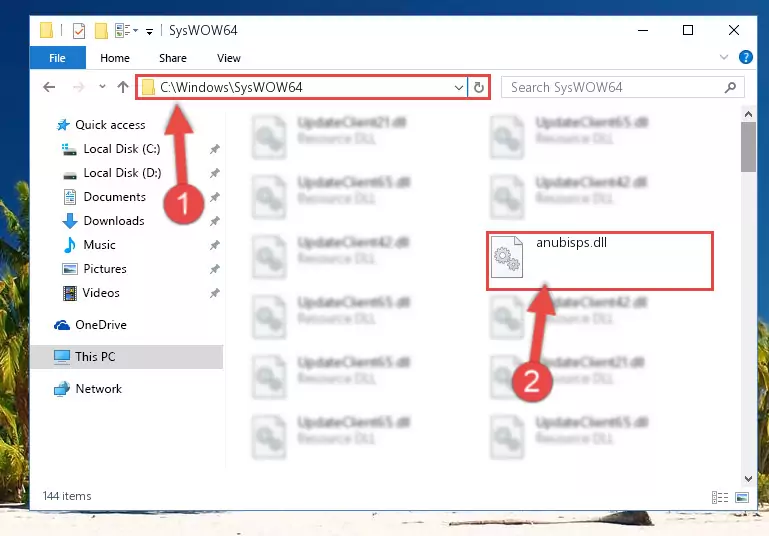The width and height of the screenshot is (769, 536).
Task: Select This PC in navigation pane
Action: pyautogui.click(x=127, y=357)
